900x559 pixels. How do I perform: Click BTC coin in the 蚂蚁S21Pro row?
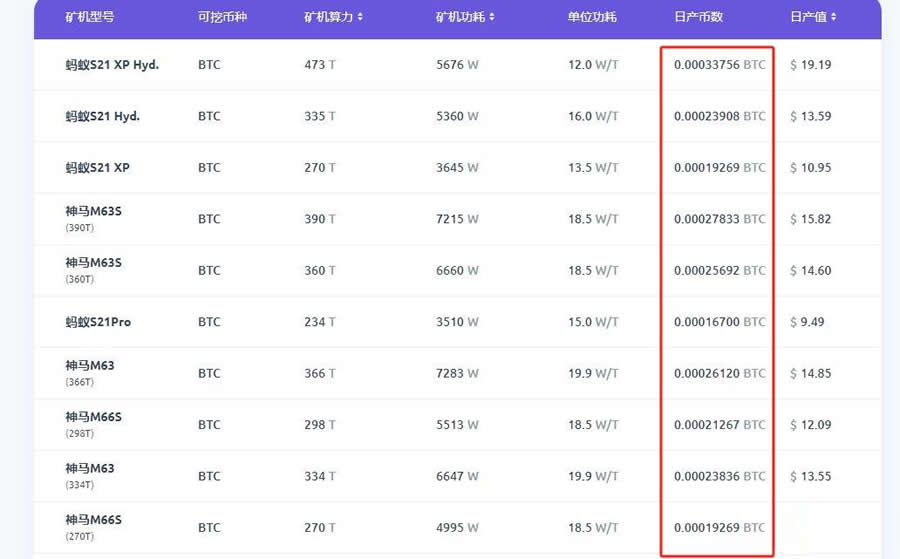[209, 322]
